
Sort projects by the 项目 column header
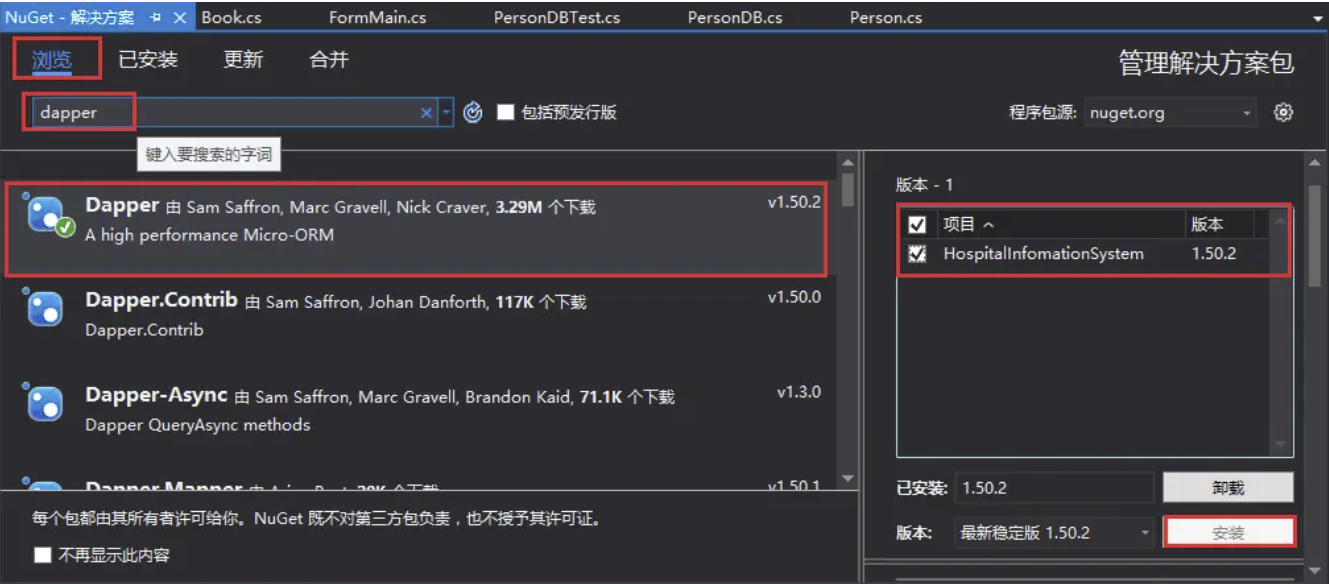[969, 224]
